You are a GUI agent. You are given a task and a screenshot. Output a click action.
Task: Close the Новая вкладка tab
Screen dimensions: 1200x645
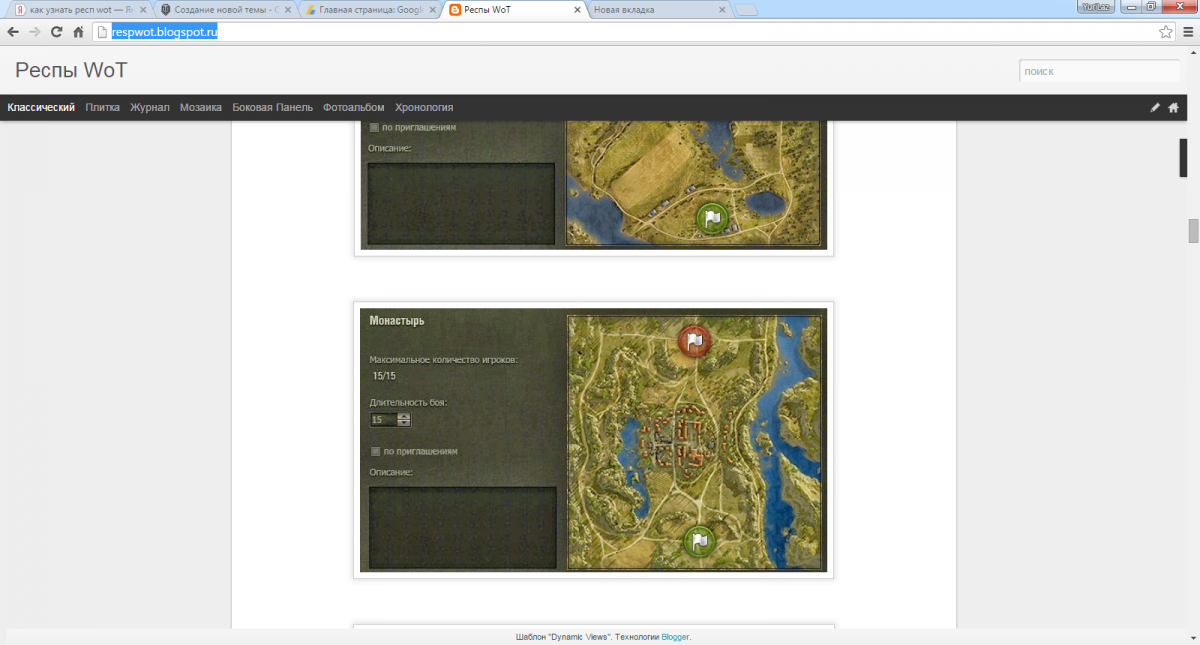[721, 10]
